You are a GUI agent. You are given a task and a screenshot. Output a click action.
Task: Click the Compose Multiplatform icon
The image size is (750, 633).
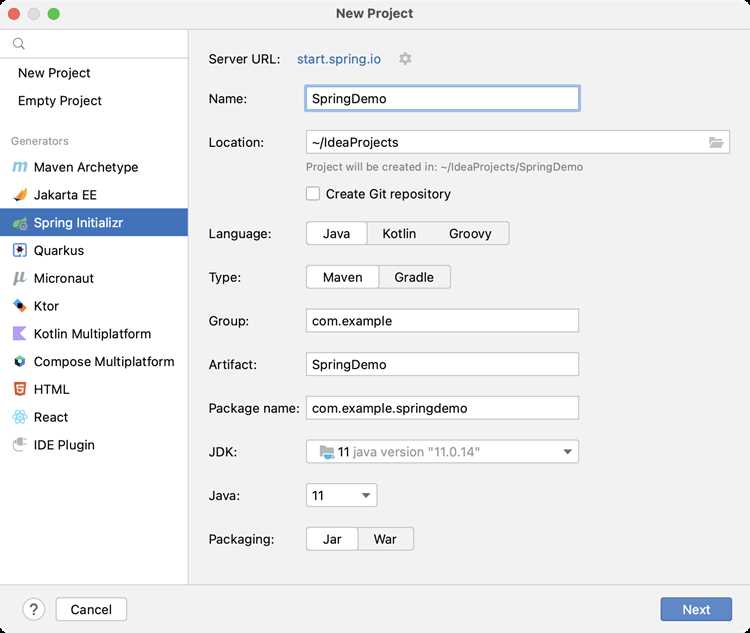click(x=20, y=361)
